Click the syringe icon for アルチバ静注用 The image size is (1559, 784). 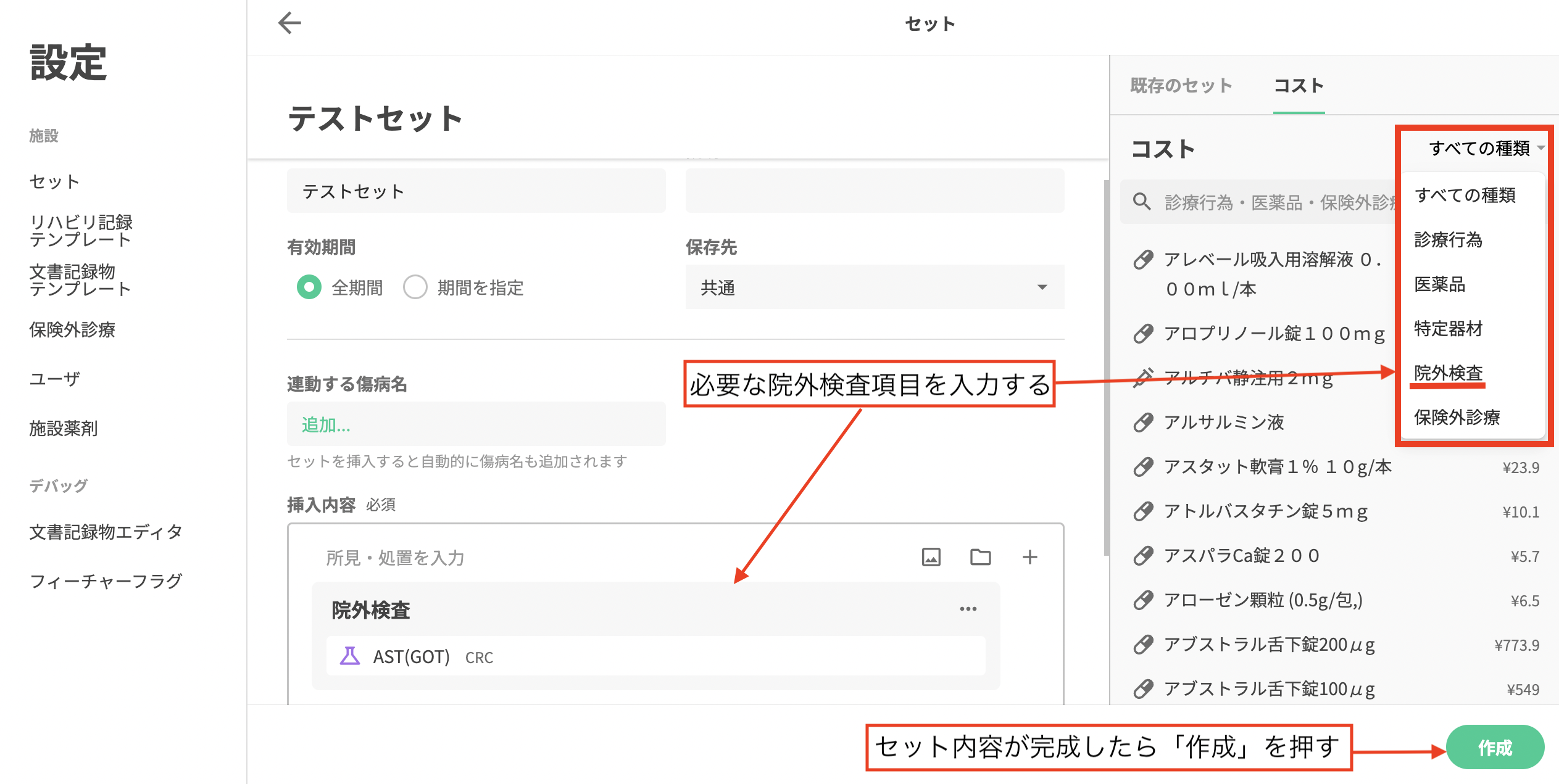tap(1143, 377)
